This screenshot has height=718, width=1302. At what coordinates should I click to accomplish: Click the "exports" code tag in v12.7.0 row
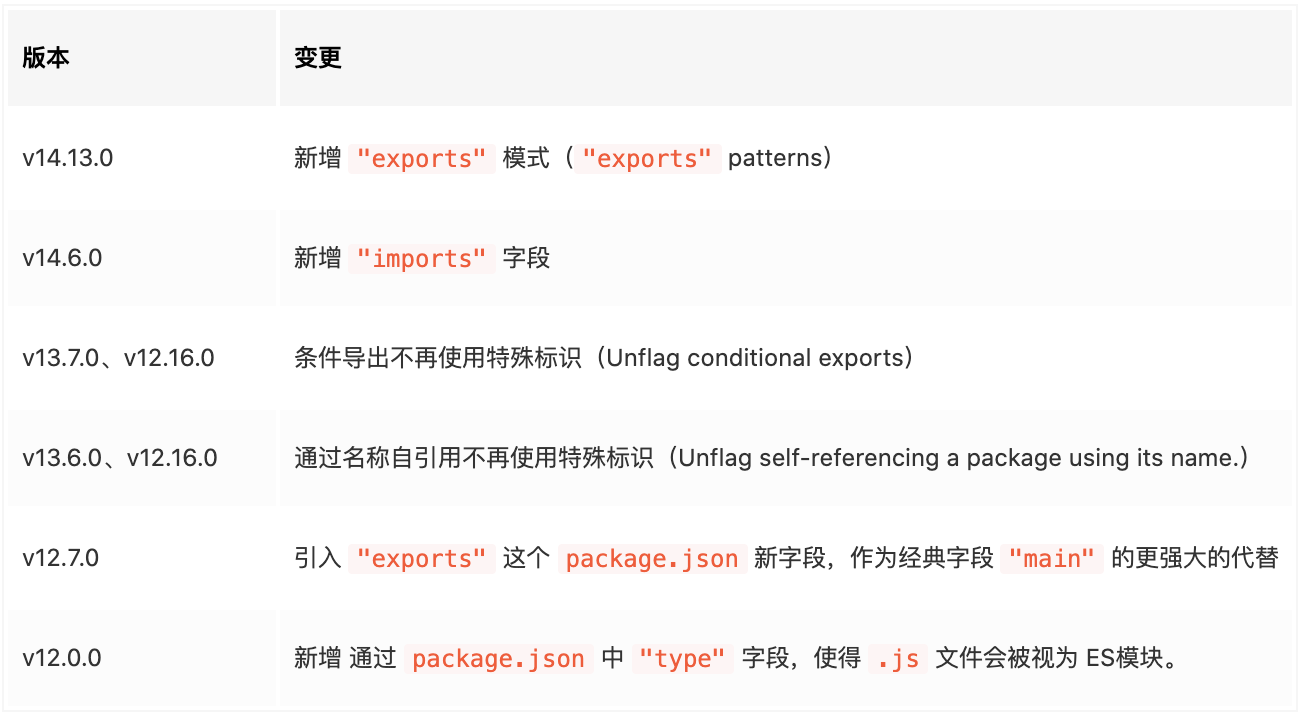click(421, 559)
